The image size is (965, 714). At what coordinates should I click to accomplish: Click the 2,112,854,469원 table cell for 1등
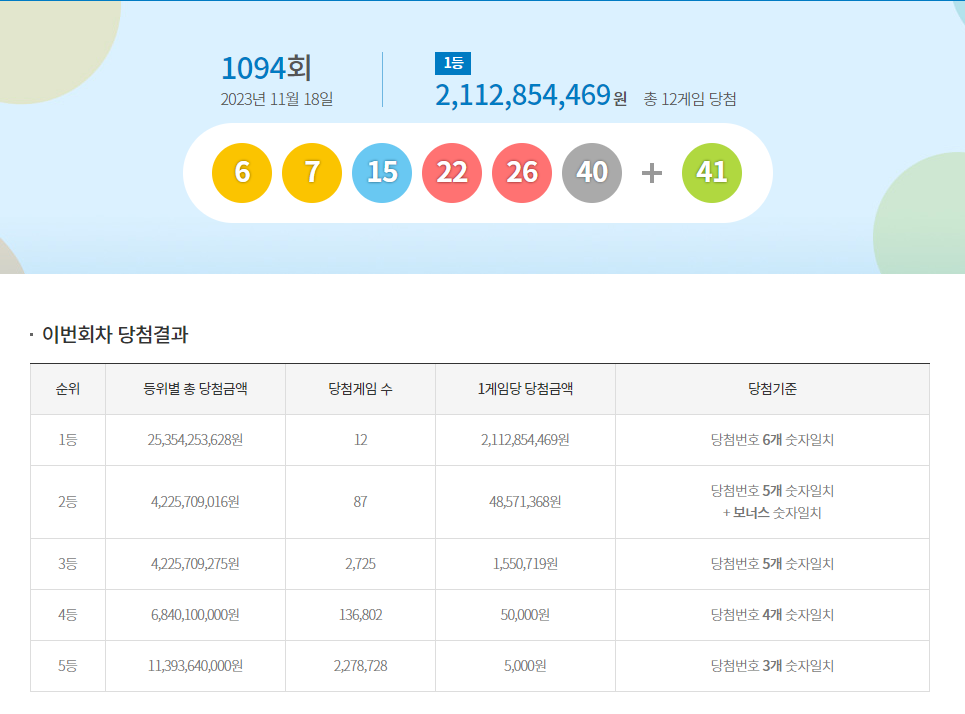point(525,440)
